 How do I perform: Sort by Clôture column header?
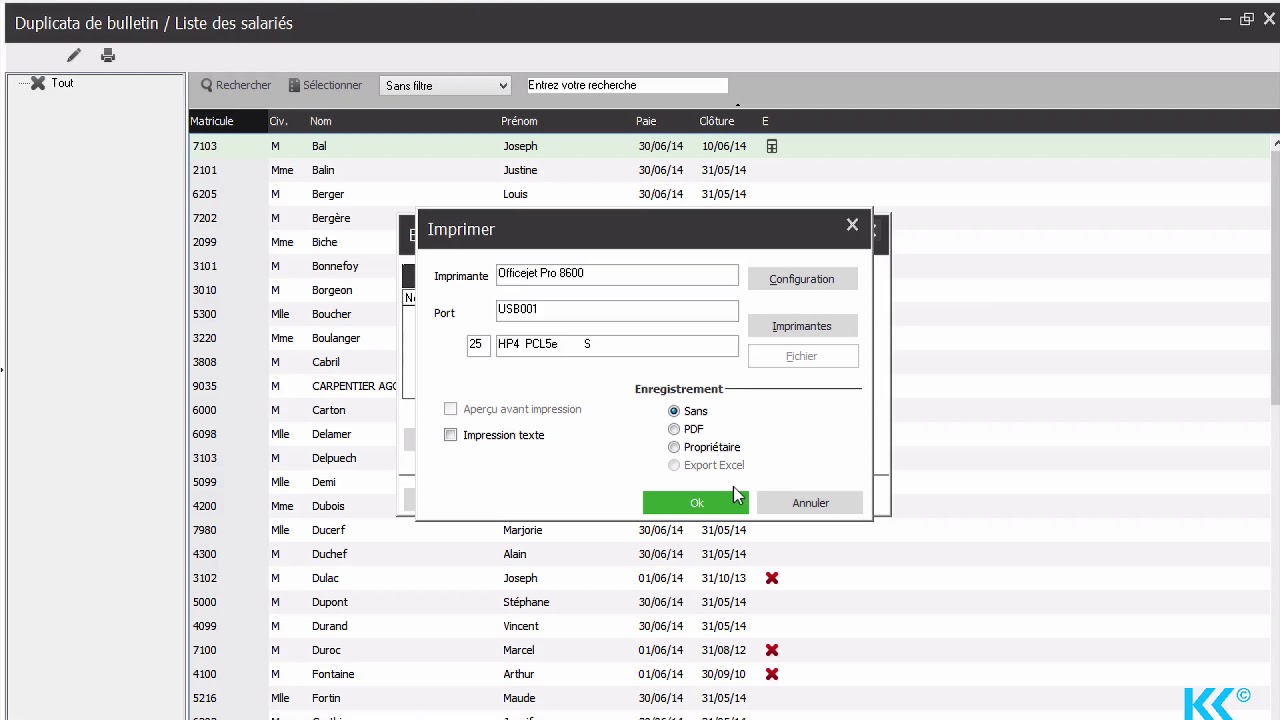tap(717, 121)
